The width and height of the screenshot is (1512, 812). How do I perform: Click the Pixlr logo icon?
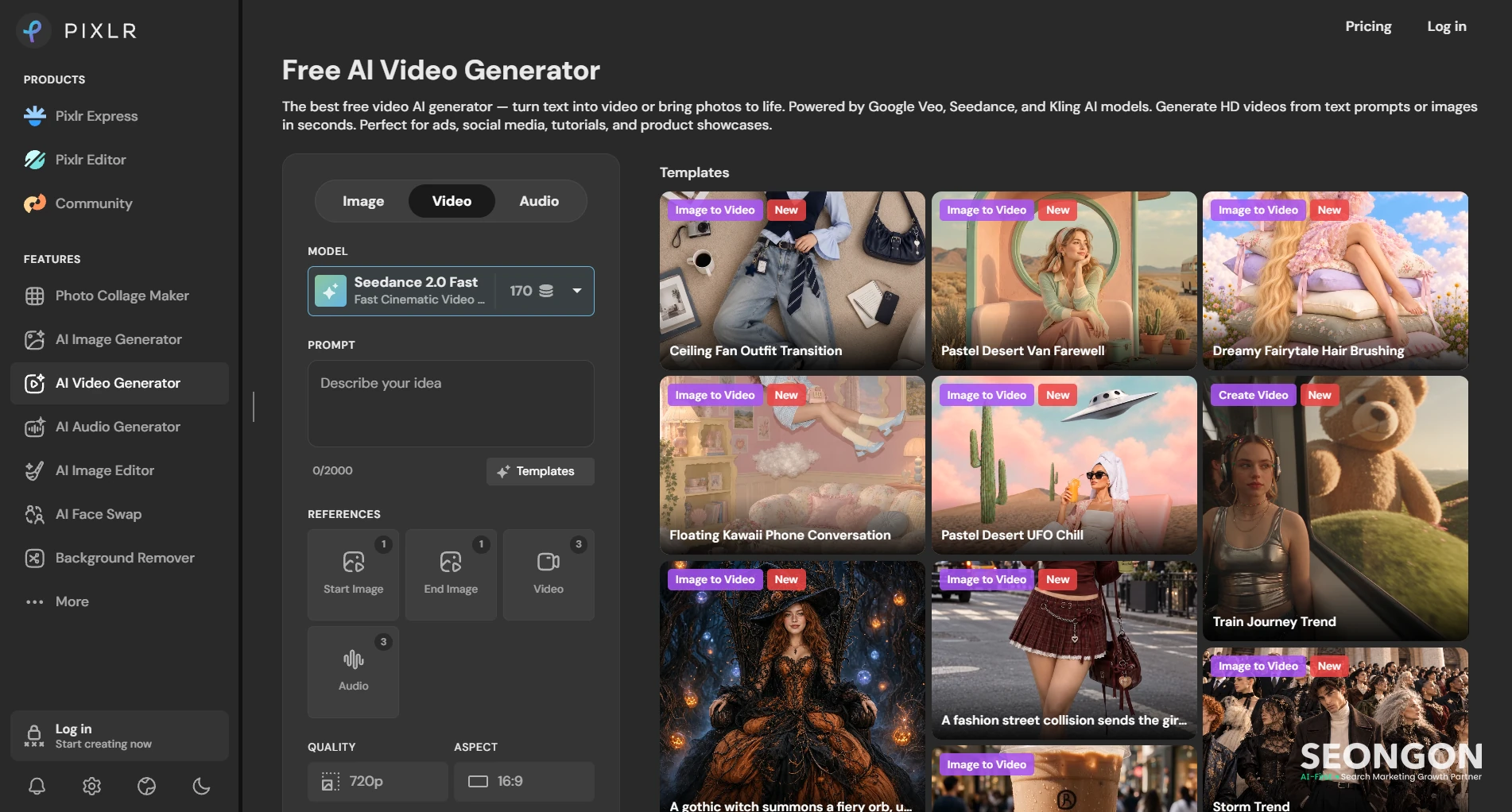pyautogui.click(x=33, y=31)
